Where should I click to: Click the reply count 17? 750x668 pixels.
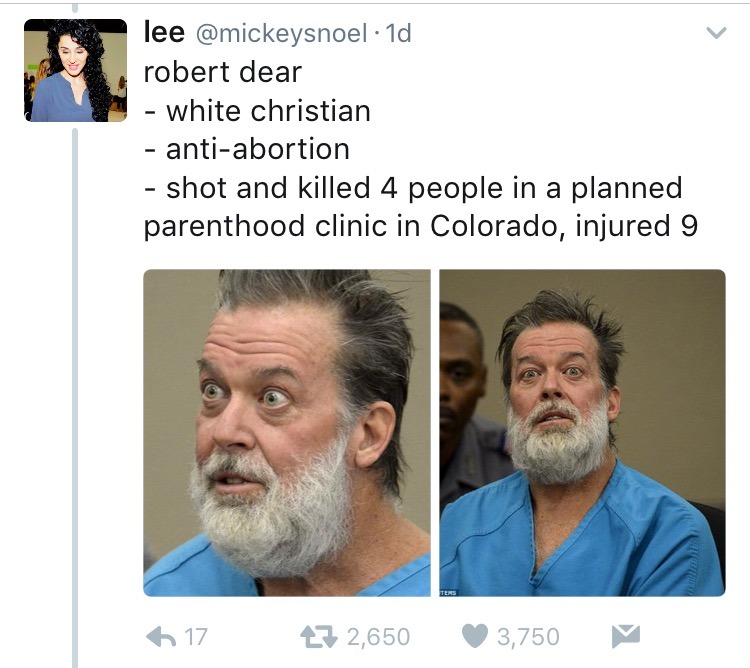pyautogui.click(x=196, y=637)
